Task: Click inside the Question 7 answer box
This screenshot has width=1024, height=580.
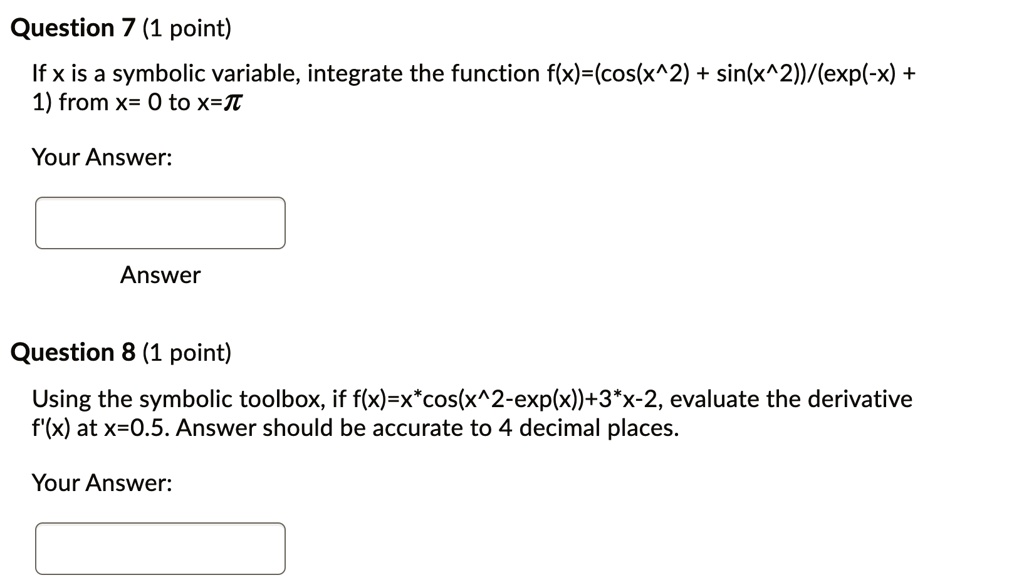Action: (x=160, y=222)
